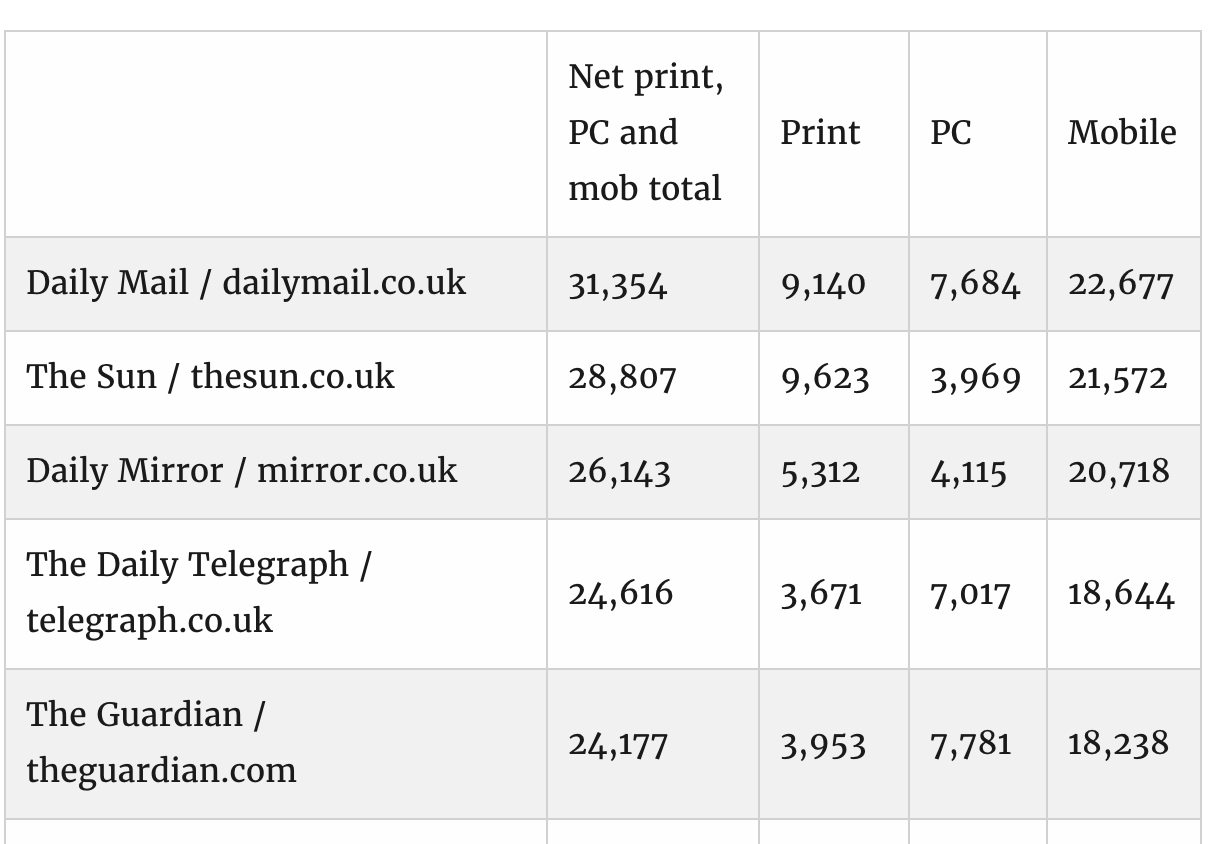Select the Print column header

(x=820, y=133)
